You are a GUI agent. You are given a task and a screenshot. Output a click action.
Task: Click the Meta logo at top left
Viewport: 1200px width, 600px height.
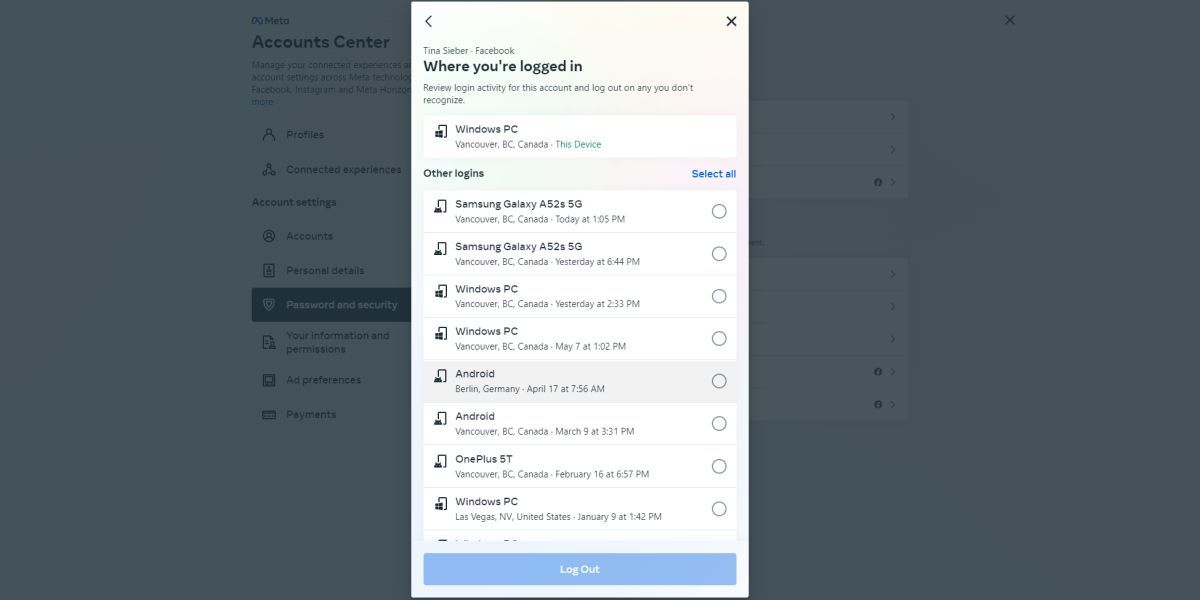tap(270, 20)
